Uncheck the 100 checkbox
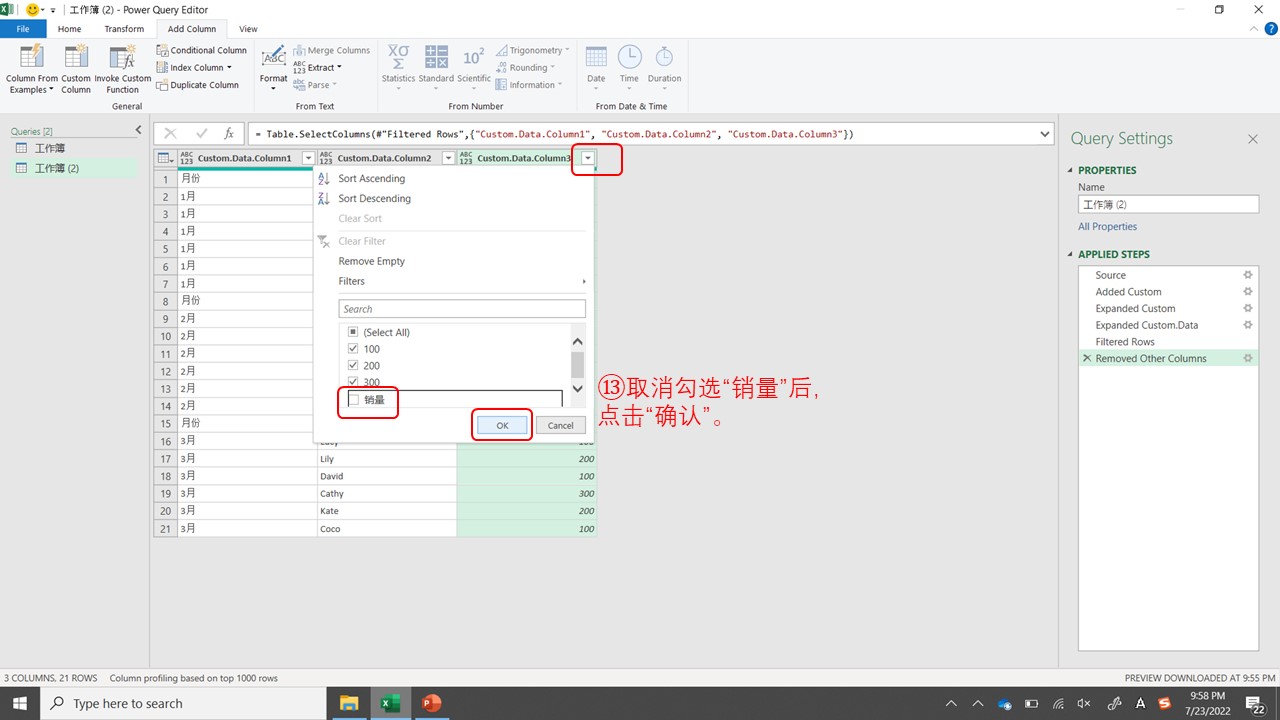The height and width of the screenshot is (720, 1280). click(x=352, y=349)
